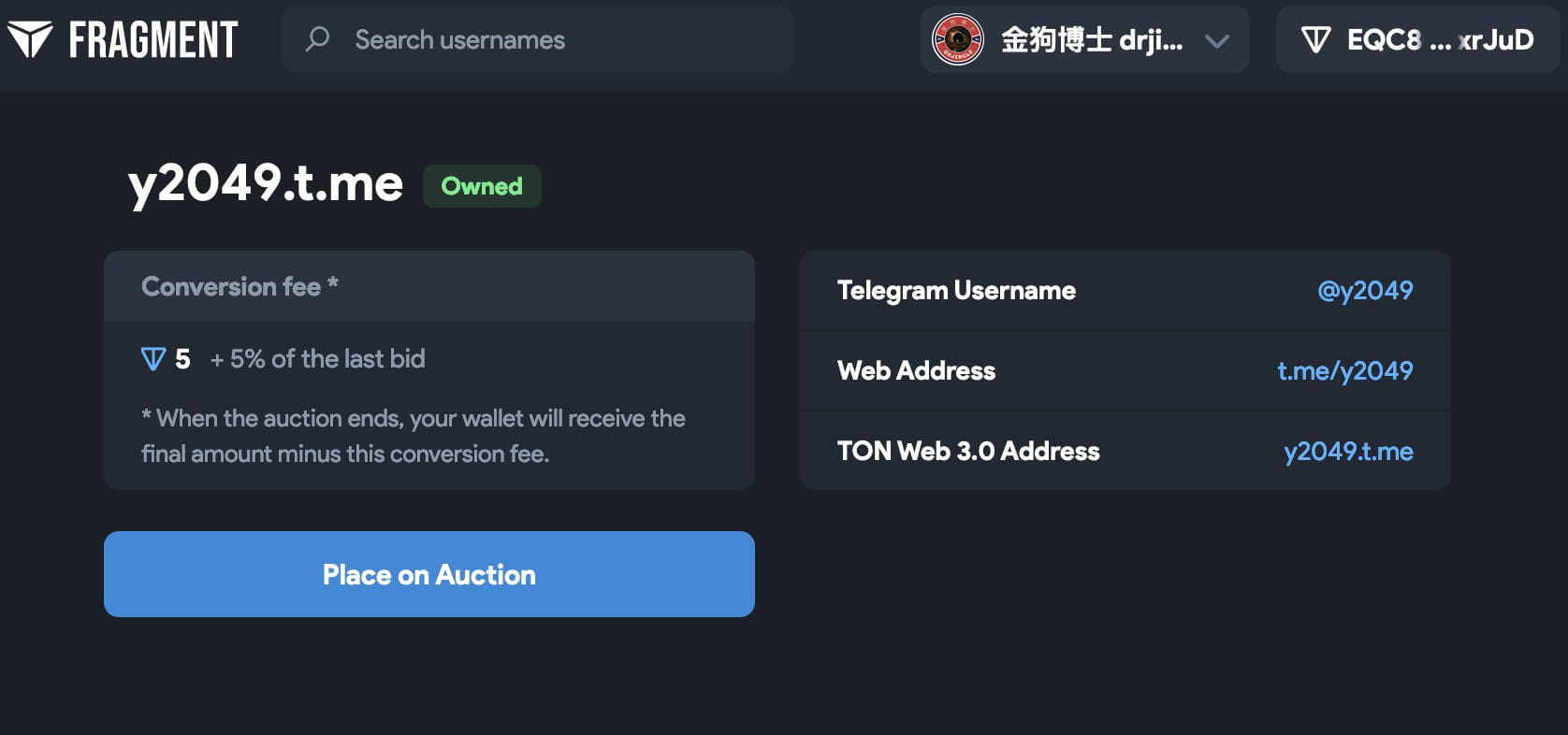Click the magnifying glass search icon
Screen dimensions: 1568x735
click(318, 39)
